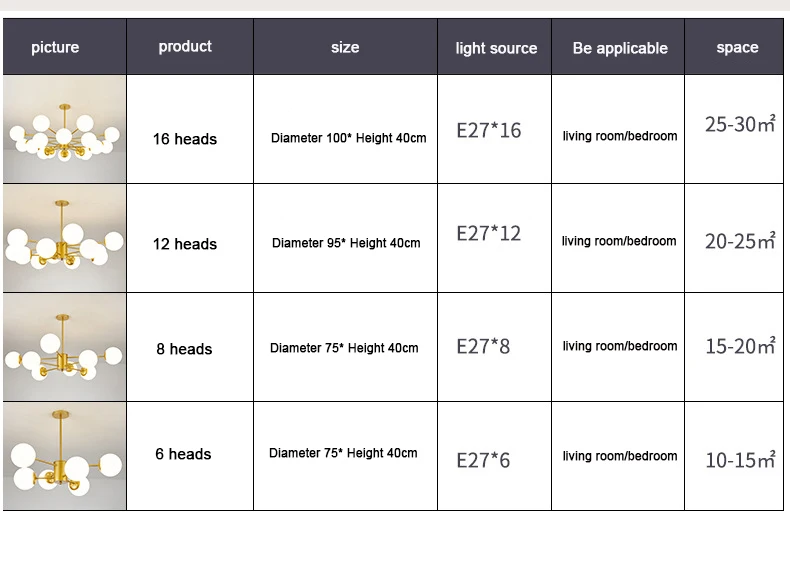Image resolution: width=790 pixels, height=570 pixels.
Task: Click the 16 heads chandelier picture
Action: [64, 129]
